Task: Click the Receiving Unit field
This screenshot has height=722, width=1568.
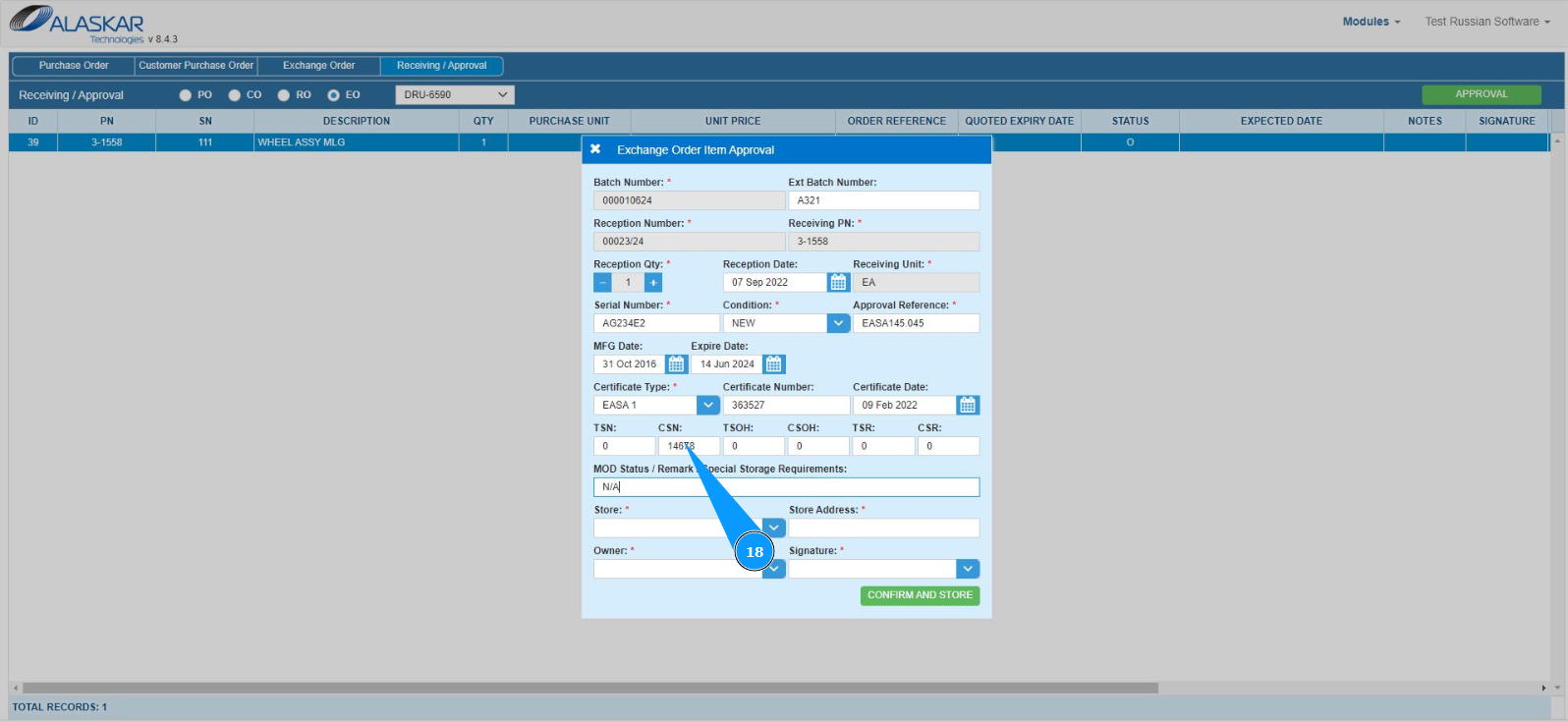Action: point(917,283)
